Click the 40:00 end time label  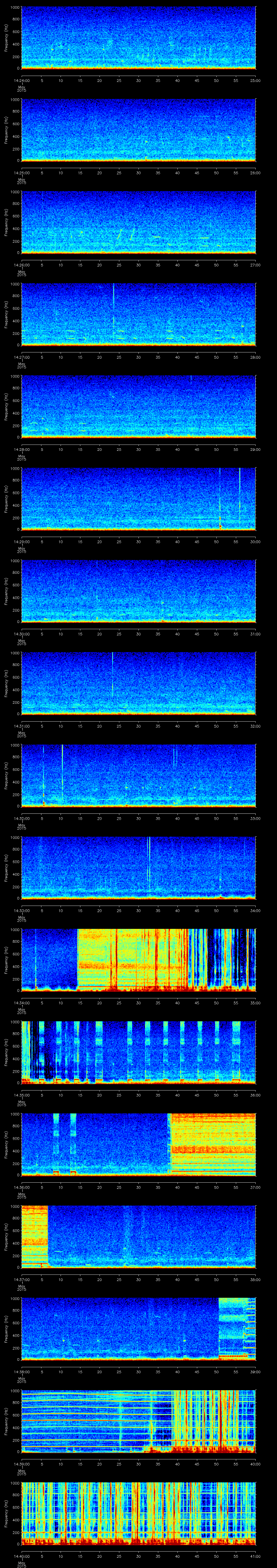point(255,1464)
